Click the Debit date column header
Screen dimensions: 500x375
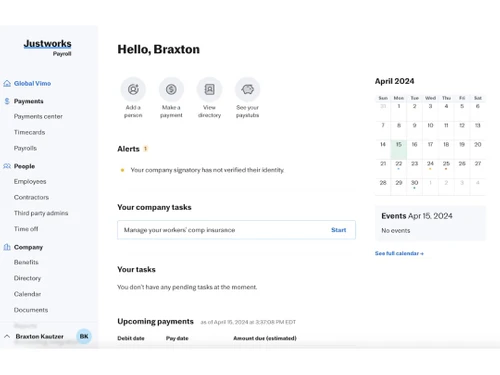(131, 338)
